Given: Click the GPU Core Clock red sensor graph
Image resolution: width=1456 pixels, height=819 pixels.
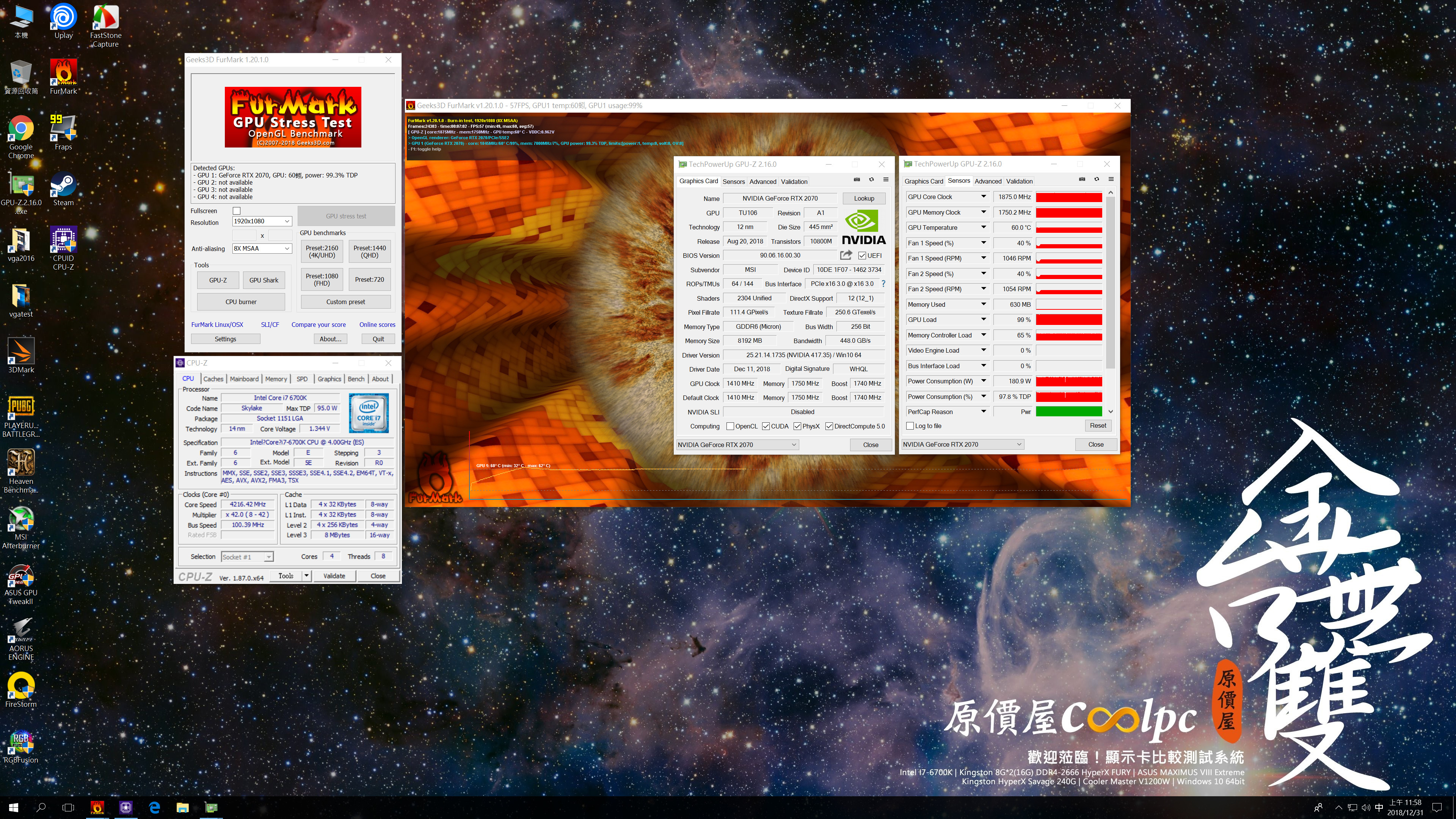Looking at the screenshot, I should (x=1069, y=197).
